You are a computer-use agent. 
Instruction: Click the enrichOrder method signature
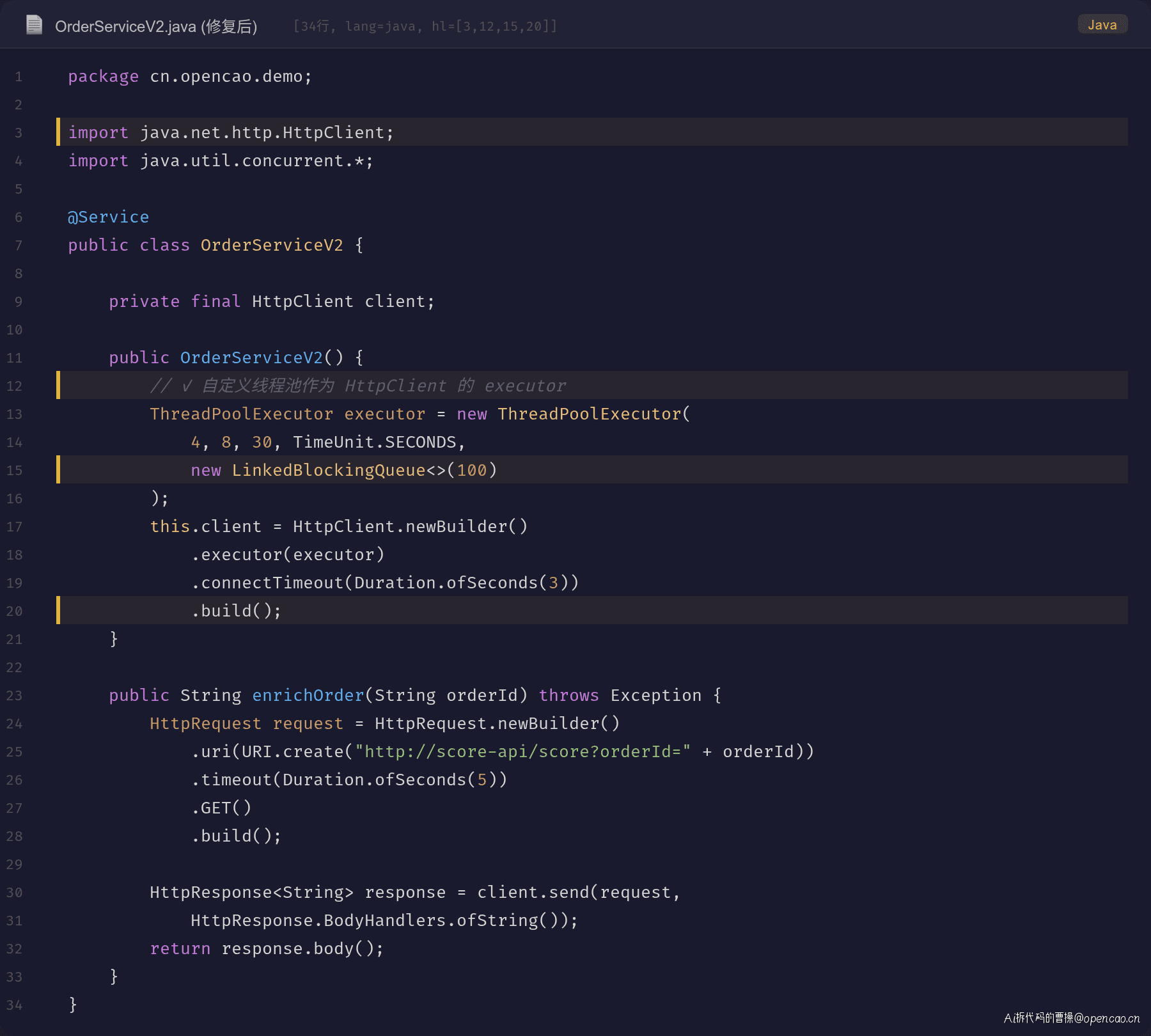pos(415,695)
